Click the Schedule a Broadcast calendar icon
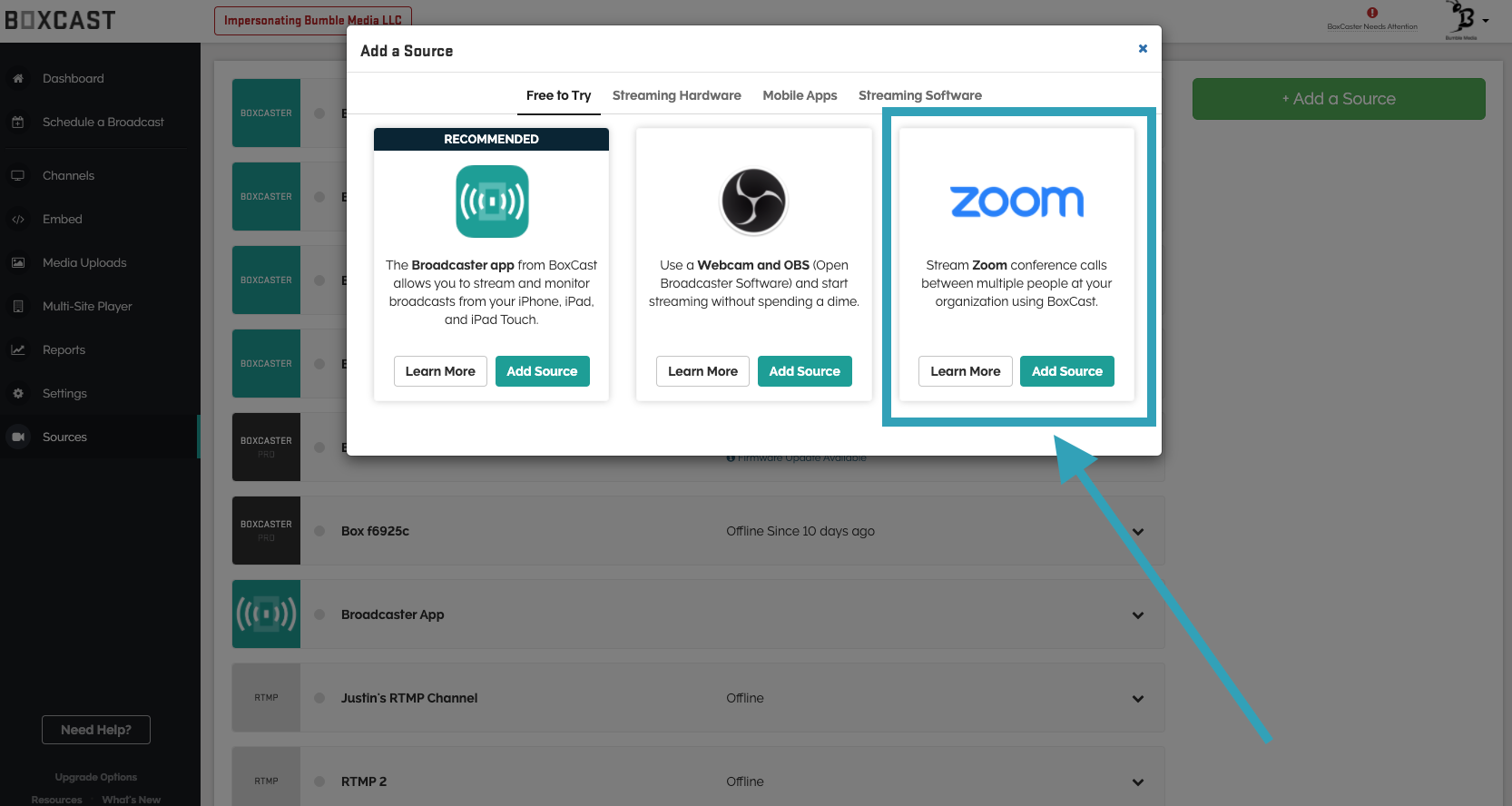The width and height of the screenshot is (1512, 806). tap(18, 123)
